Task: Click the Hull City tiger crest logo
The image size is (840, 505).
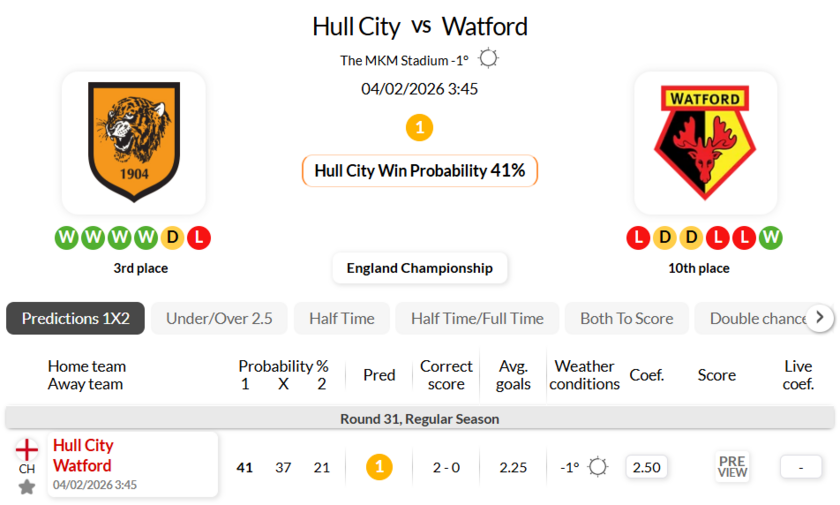Action: point(133,143)
